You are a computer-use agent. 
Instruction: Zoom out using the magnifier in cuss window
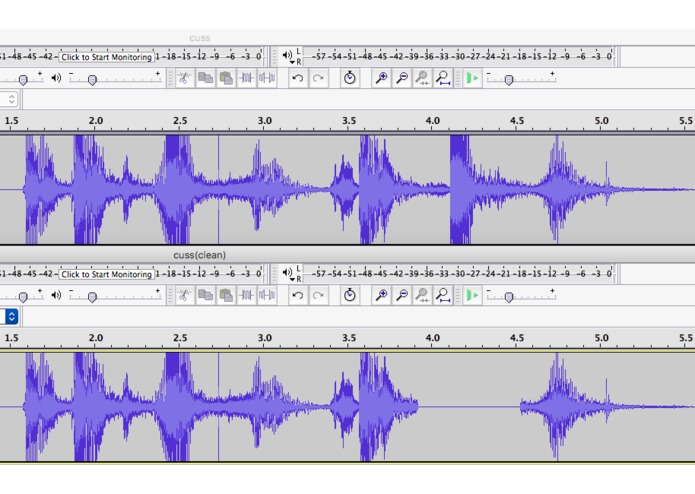[402, 78]
